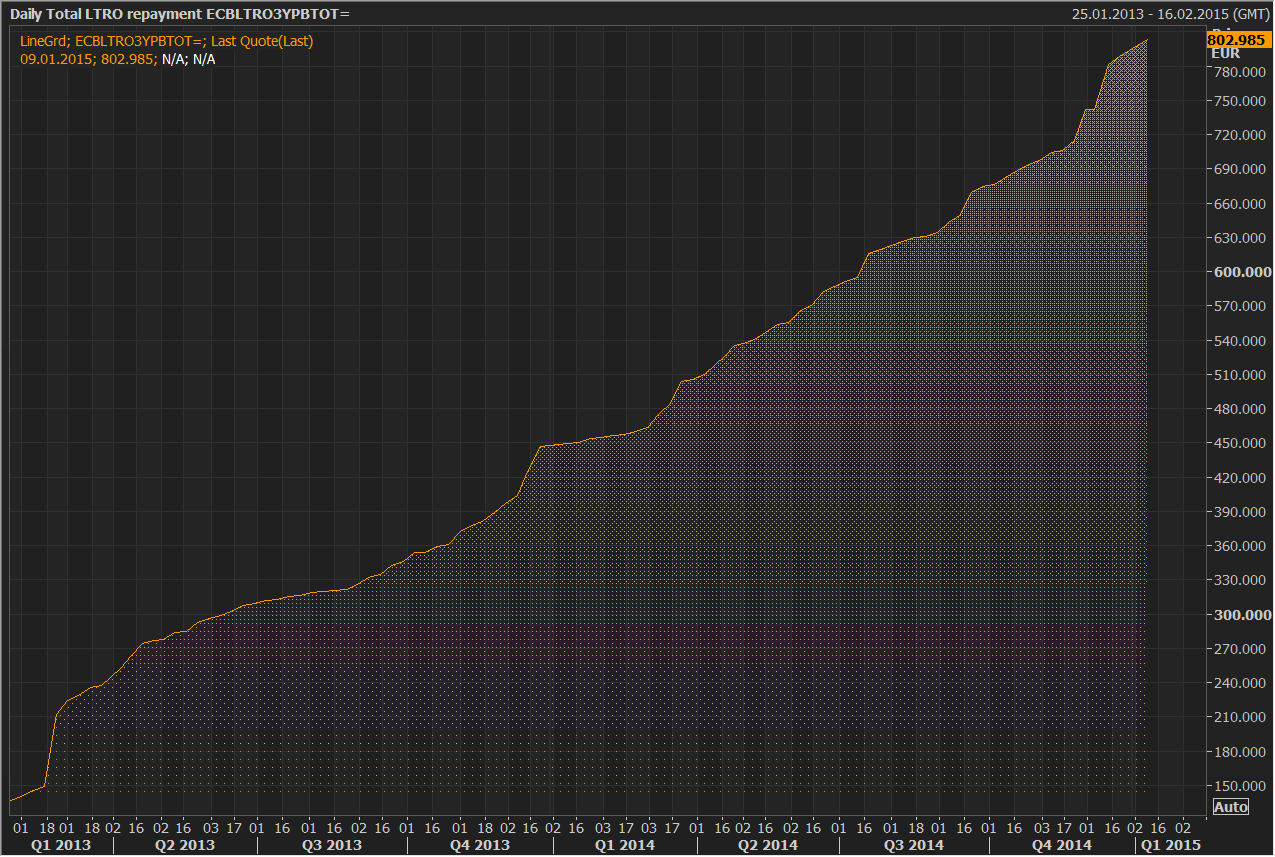Image resolution: width=1275 pixels, height=857 pixels.
Task: Select the 802.985 last-value price tag
Action: pyautogui.click(x=1238, y=39)
